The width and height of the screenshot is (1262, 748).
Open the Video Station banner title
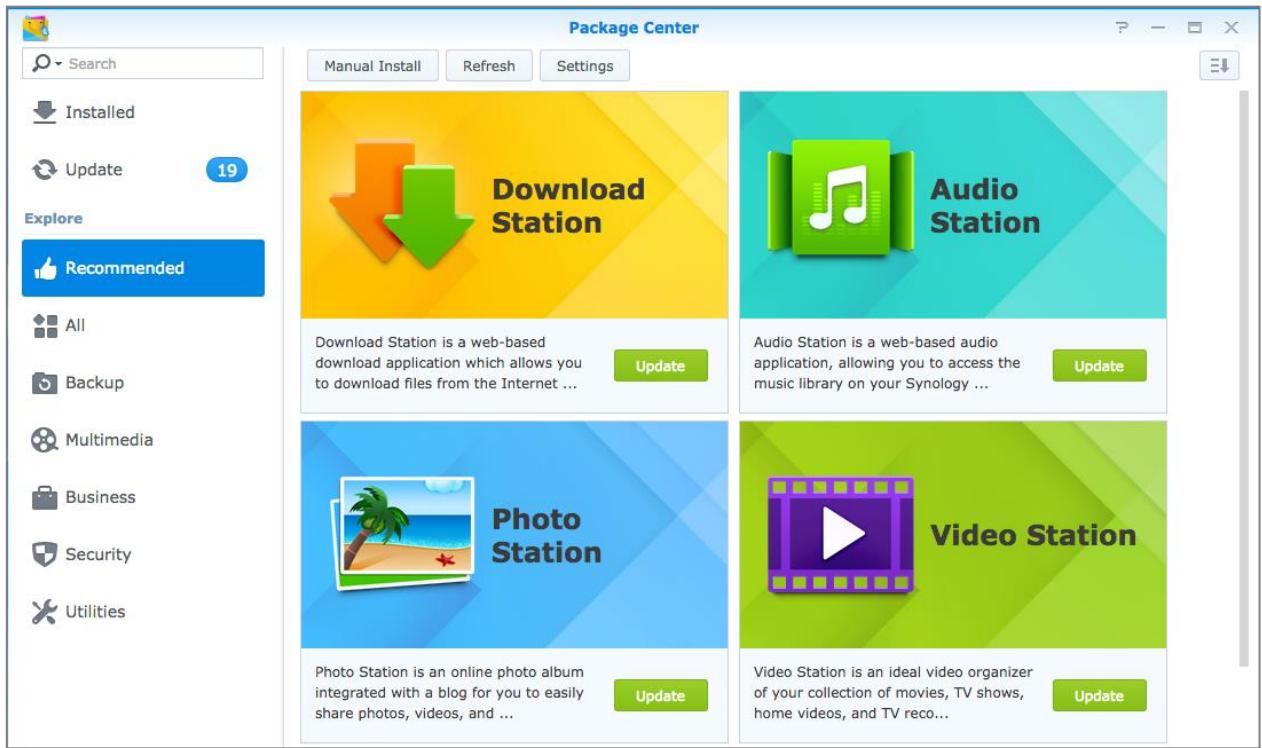click(x=1033, y=535)
